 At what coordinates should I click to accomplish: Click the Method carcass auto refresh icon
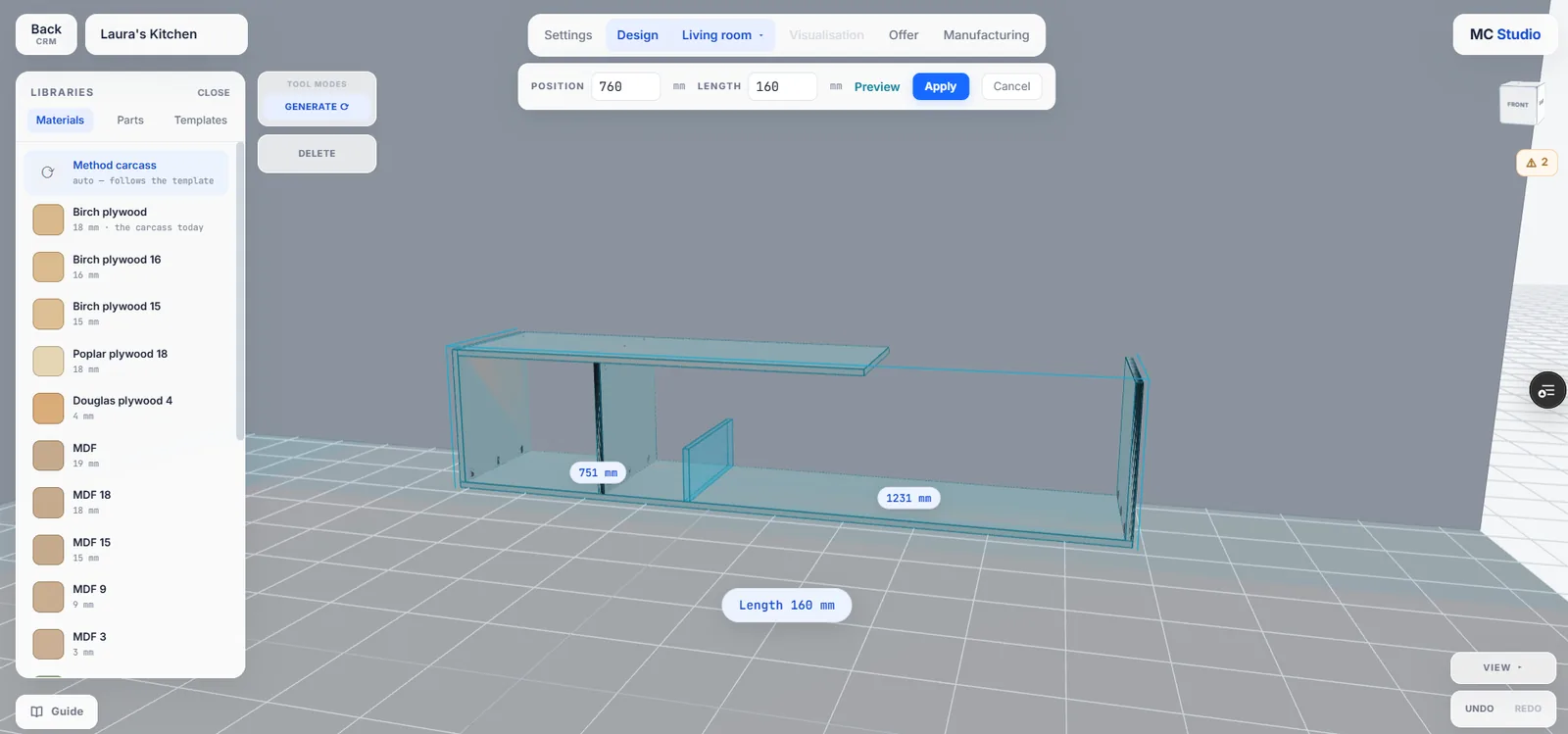tap(47, 172)
